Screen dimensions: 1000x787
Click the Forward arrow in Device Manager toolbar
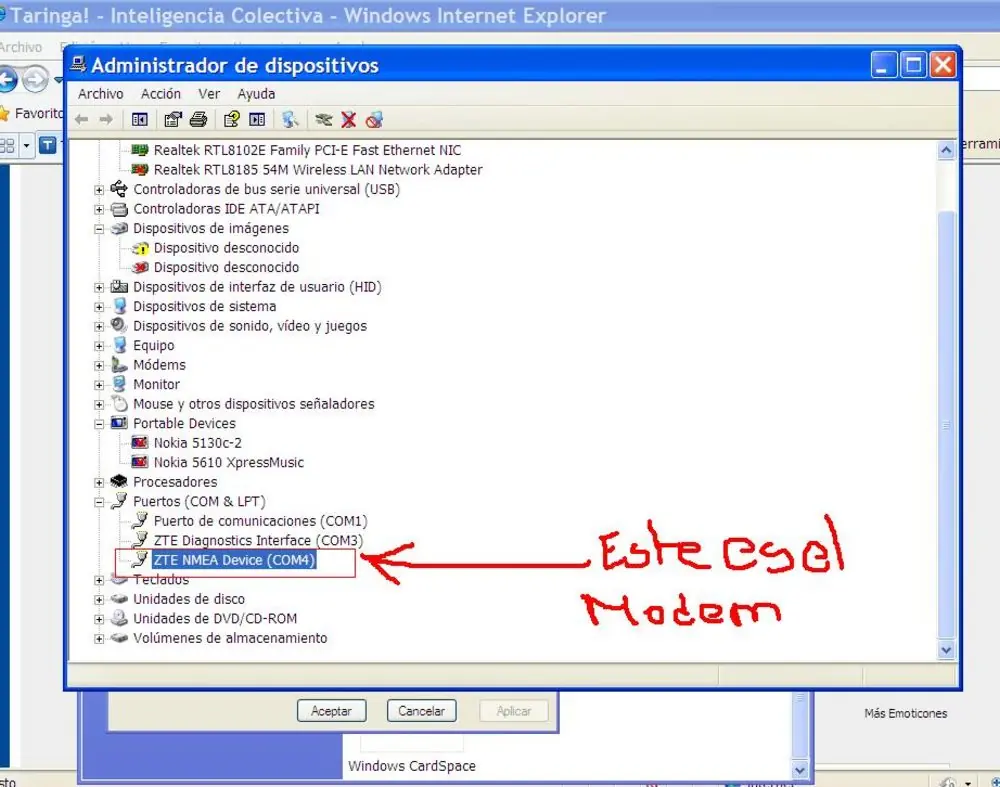pyautogui.click(x=106, y=119)
